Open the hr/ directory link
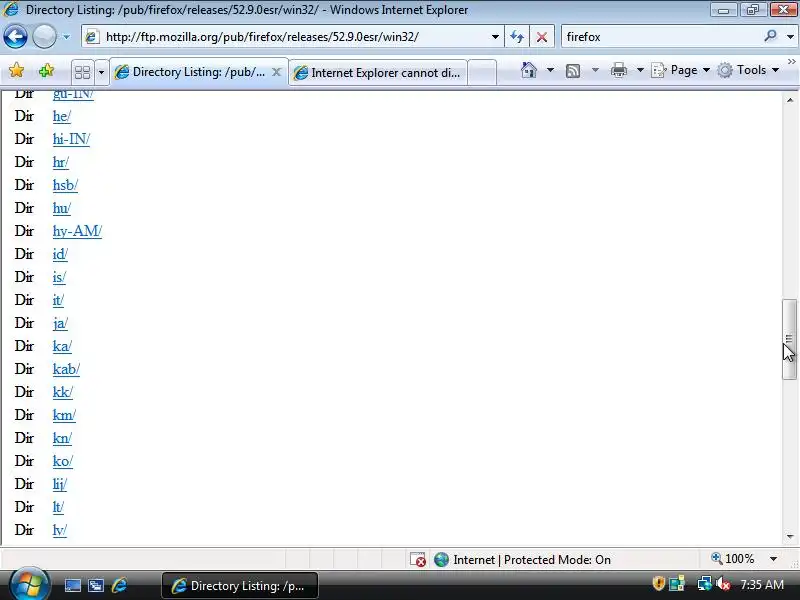 coord(61,162)
